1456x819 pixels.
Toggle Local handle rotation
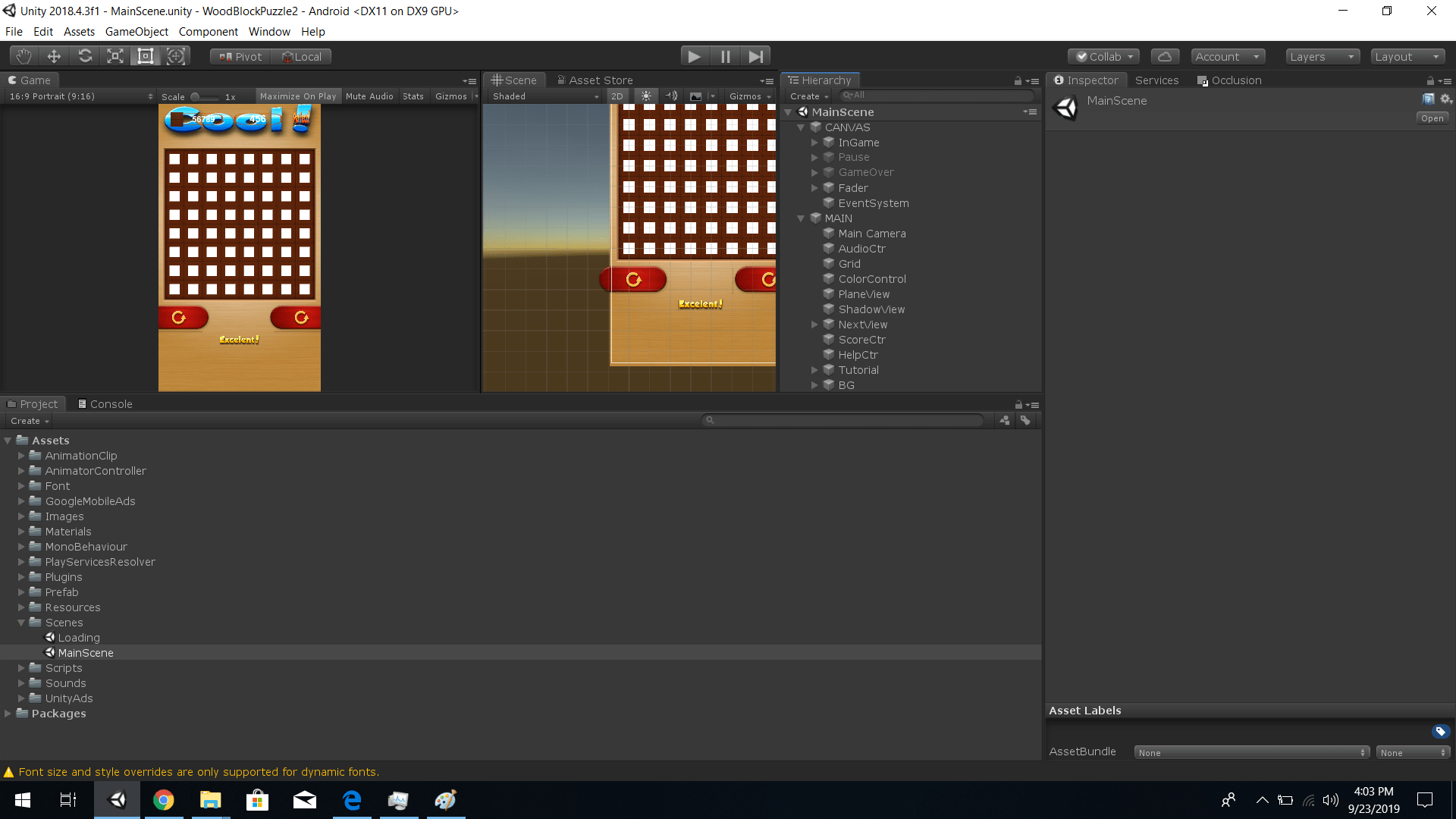coord(302,57)
